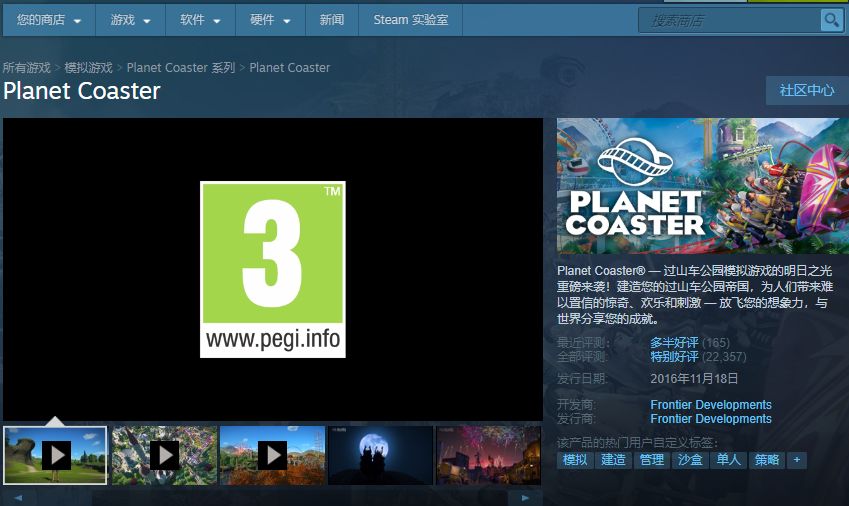Click the 所有游戏 breadcrumb link
This screenshot has height=506, width=849.
point(27,68)
